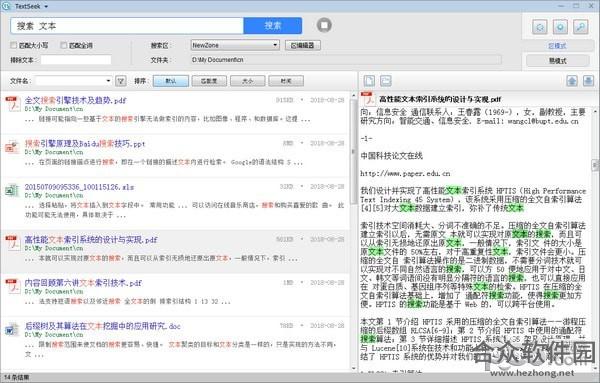This screenshot has width=600, height=383.
Task: Click the 14 条结果 status bar text
Action: pyautogui.click(x=17, y=377)
